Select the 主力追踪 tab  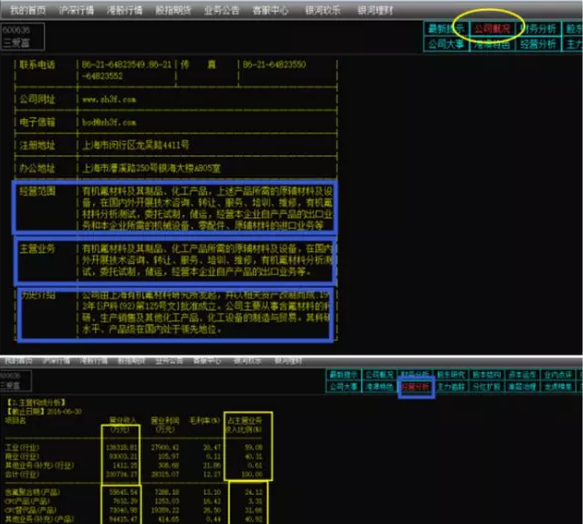[x=451, y=387]
